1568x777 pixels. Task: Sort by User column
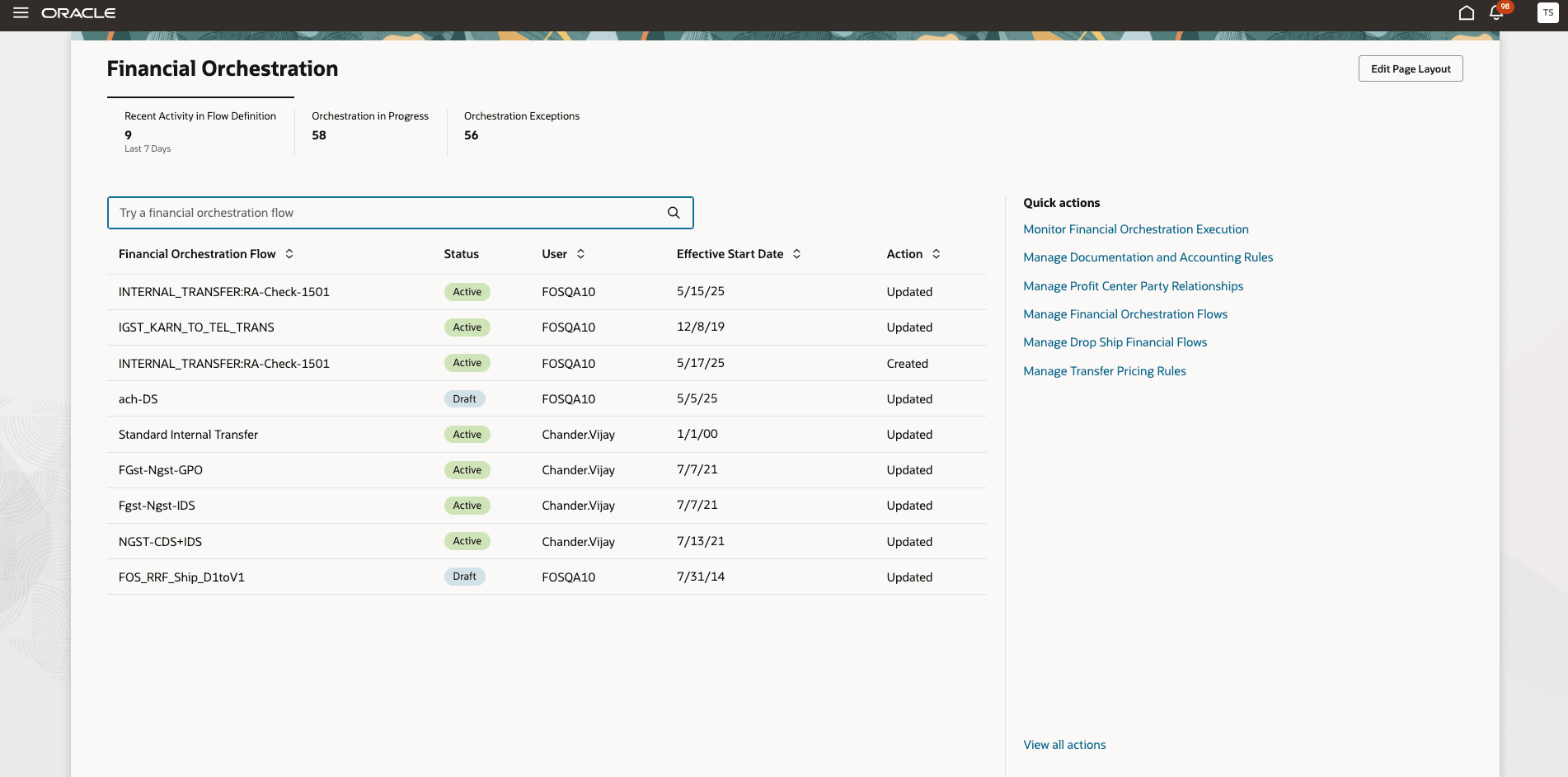tap(580, 254)
